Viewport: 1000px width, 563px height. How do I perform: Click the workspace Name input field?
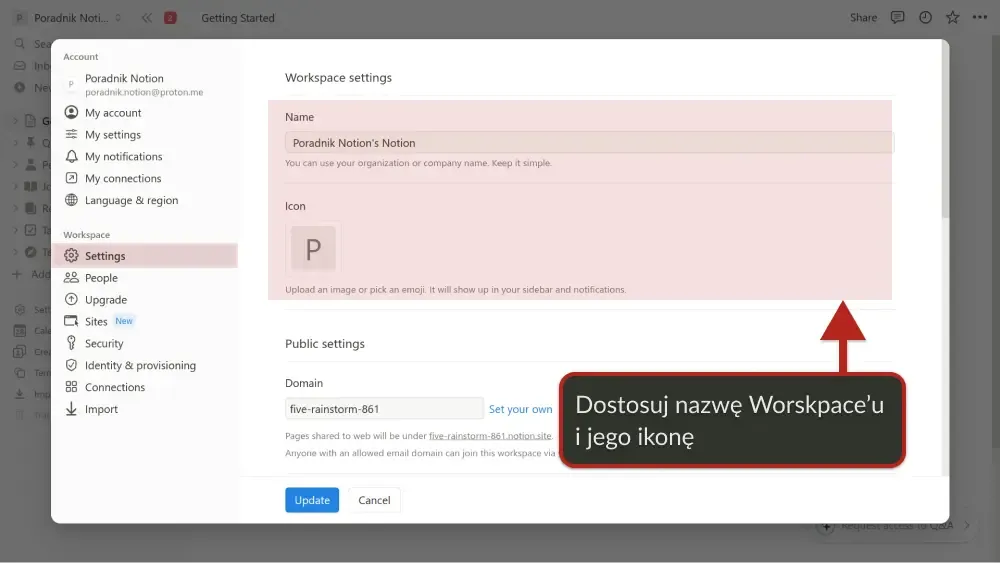[589, 143]
